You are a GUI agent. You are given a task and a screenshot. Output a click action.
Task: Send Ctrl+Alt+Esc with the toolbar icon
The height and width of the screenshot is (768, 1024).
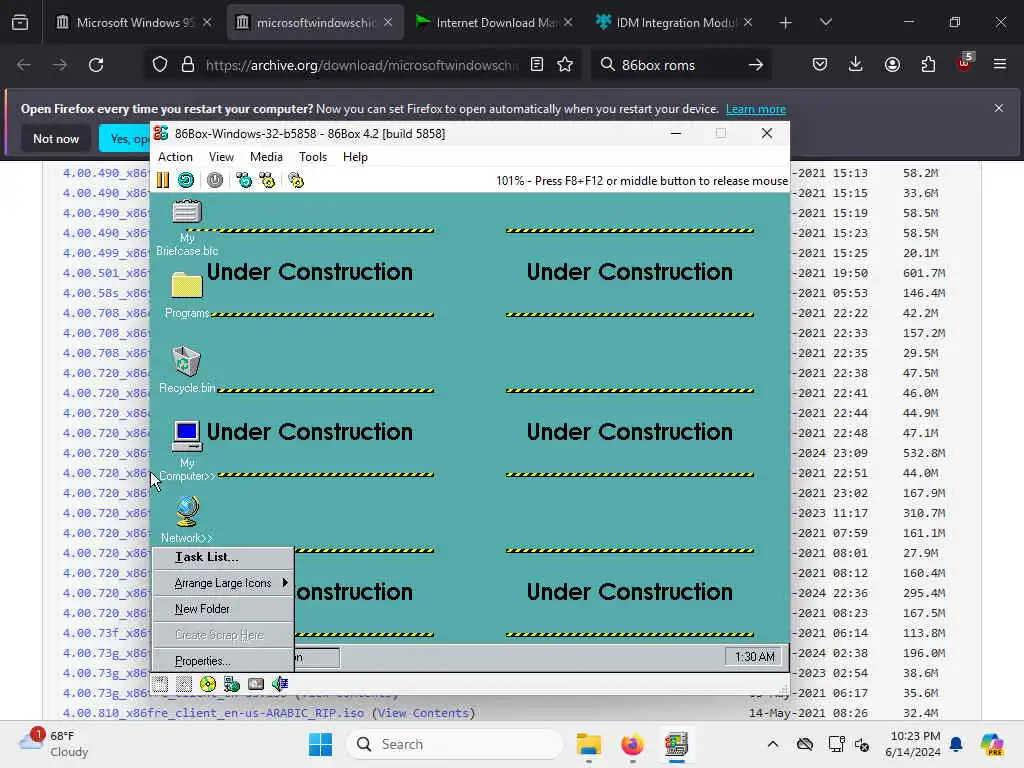tap(267, 180)
